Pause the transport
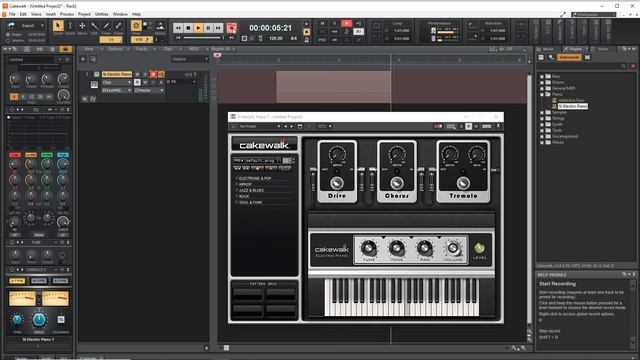This screenshot has width=640, height=360. [x=209, y=28]
